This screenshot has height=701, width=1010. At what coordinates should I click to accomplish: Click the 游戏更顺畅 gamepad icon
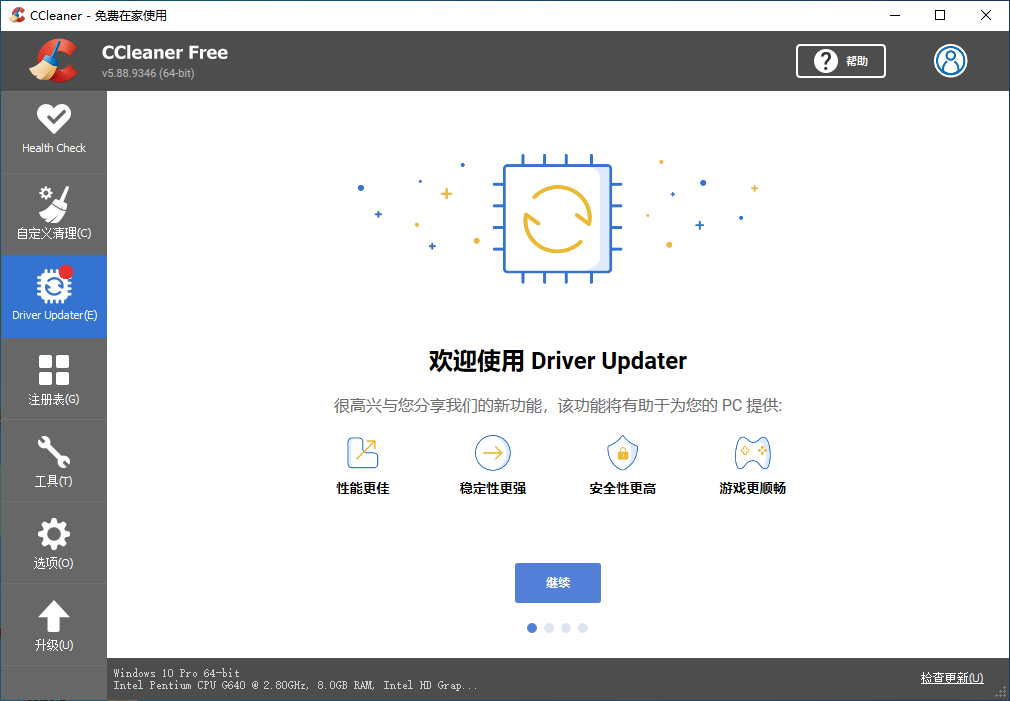click(x=752, y=452)
